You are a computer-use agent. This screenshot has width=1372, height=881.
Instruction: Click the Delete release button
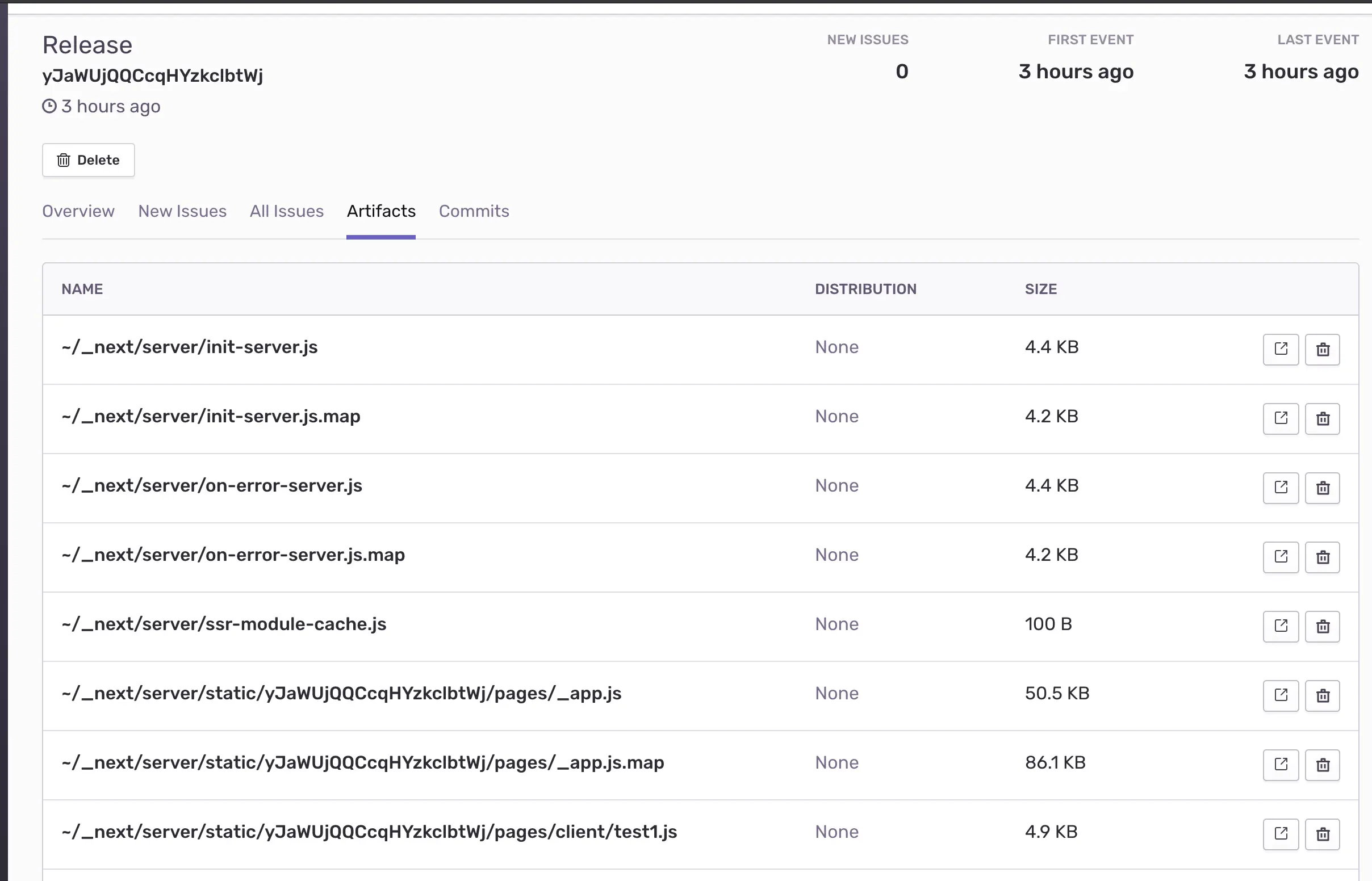pos(88,160)
